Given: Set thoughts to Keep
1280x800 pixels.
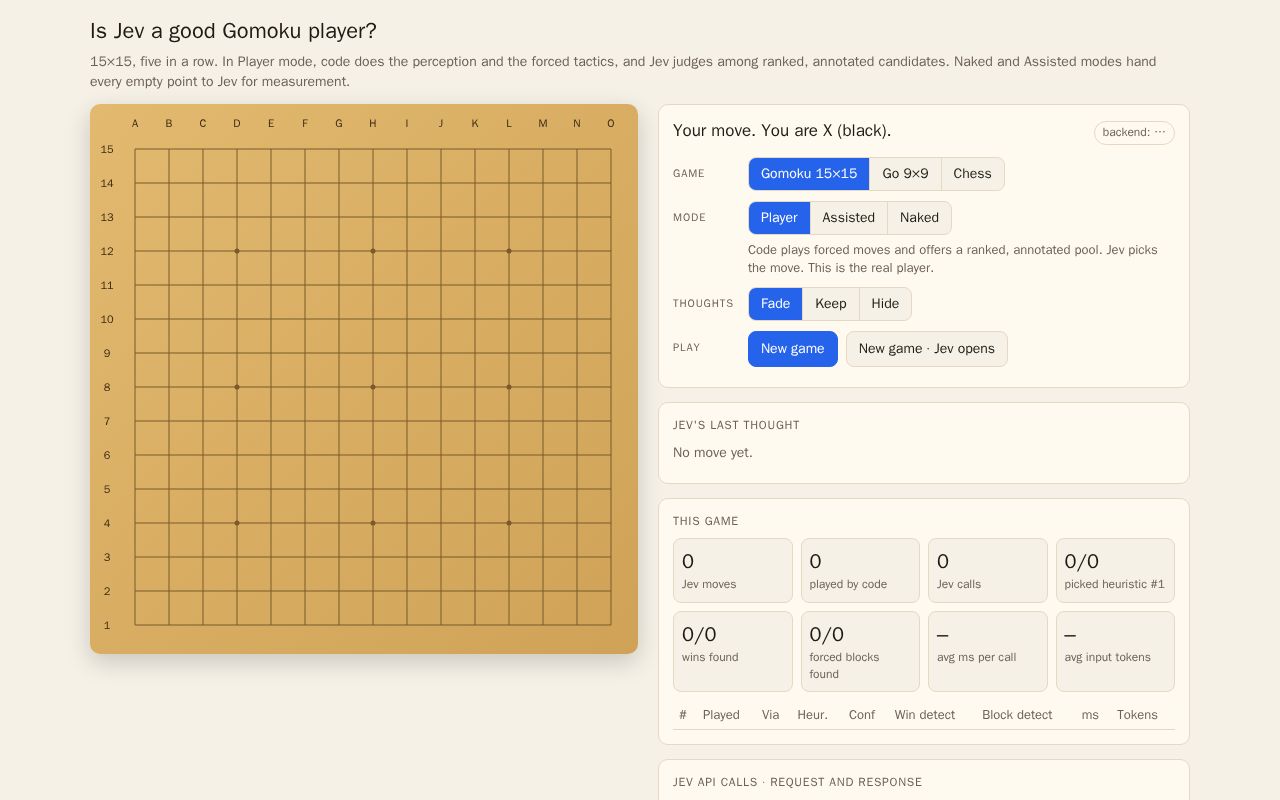Looking at the screenshot, I should click(830, 304).
